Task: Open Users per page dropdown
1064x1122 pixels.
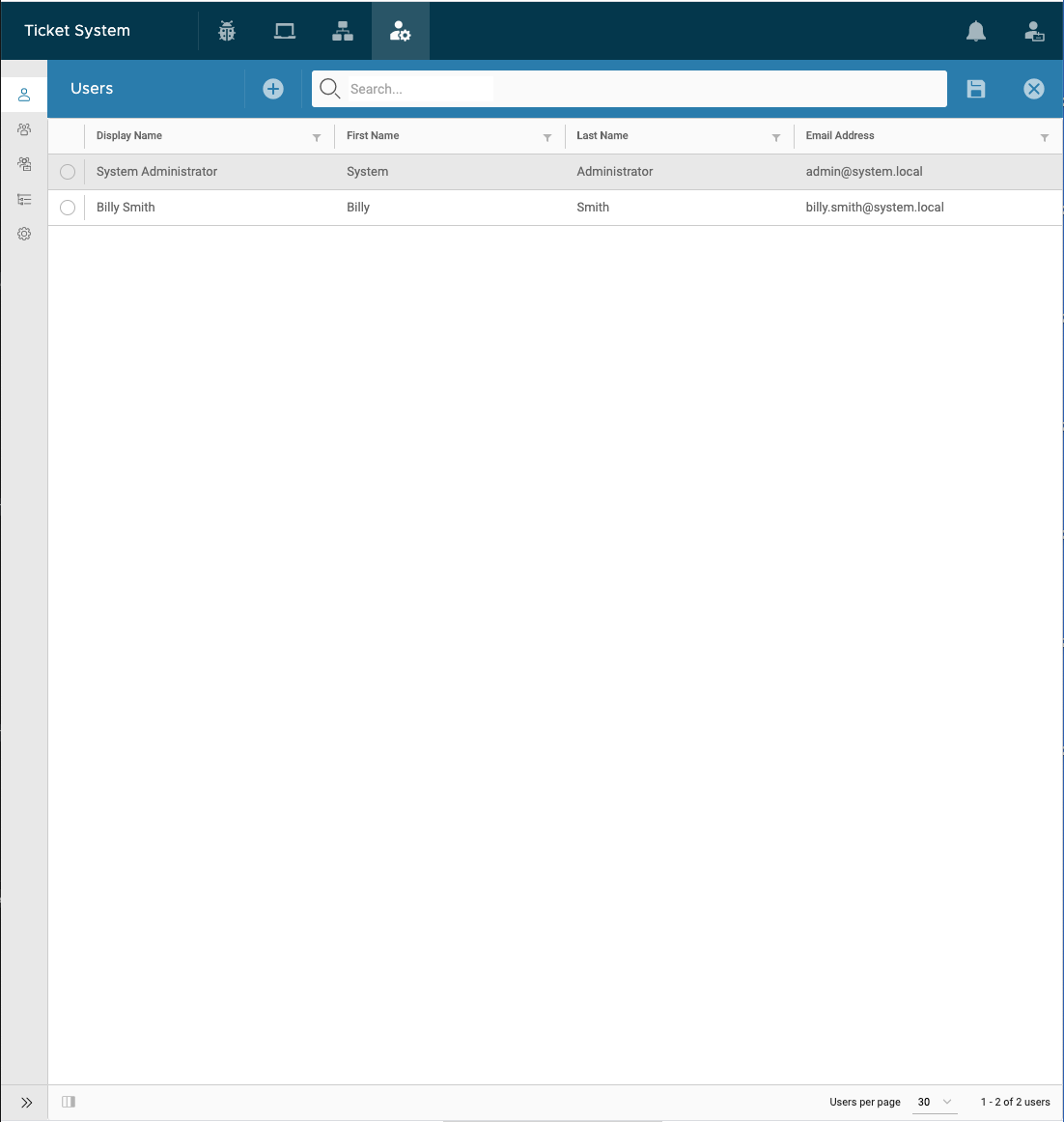Action: (x=935, y=1102)
